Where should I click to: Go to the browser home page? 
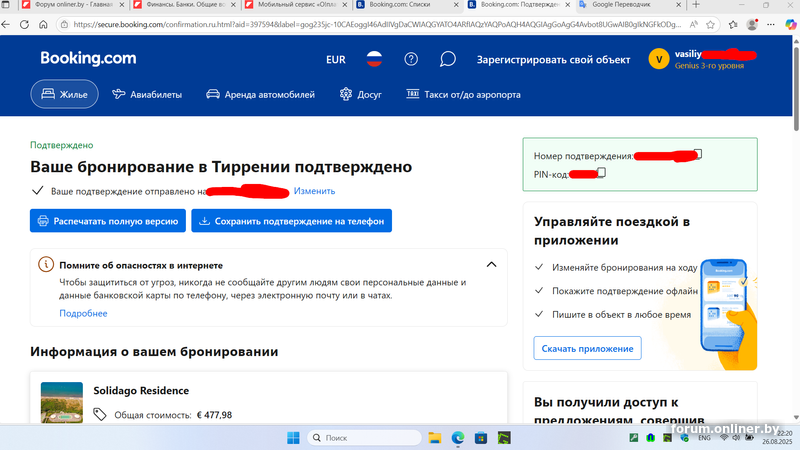point(43,24)
